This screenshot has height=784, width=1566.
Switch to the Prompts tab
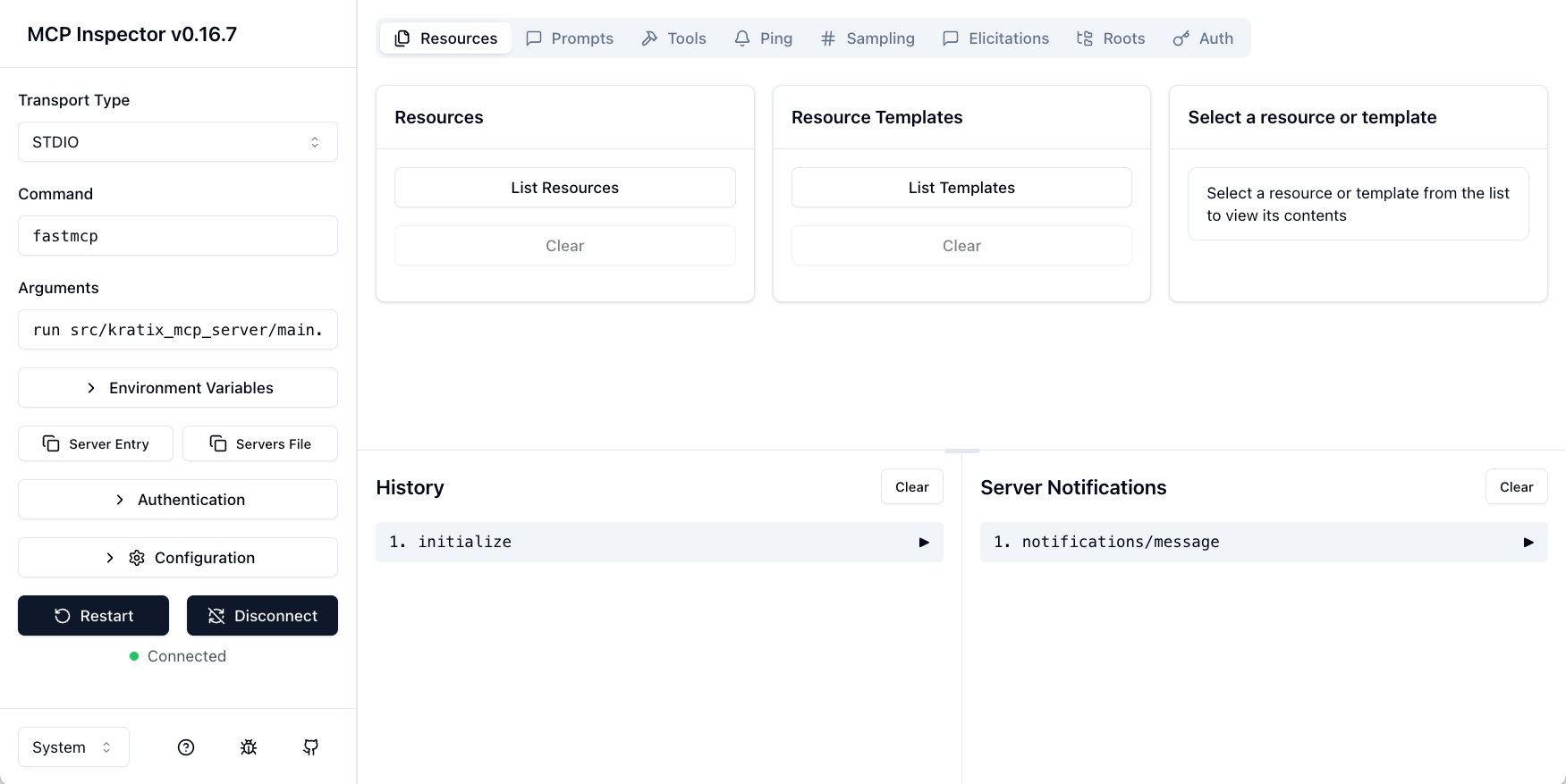[x=570, y=38]
